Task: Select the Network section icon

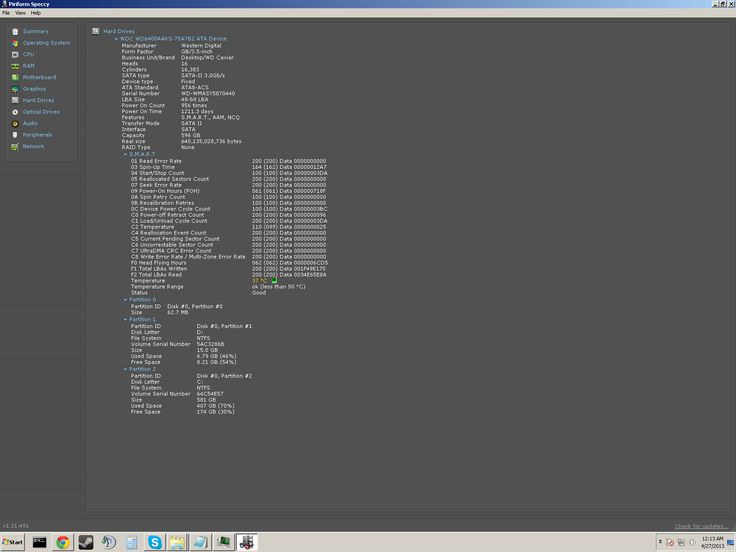Action: pyautogui.click(x=15, y=146)
